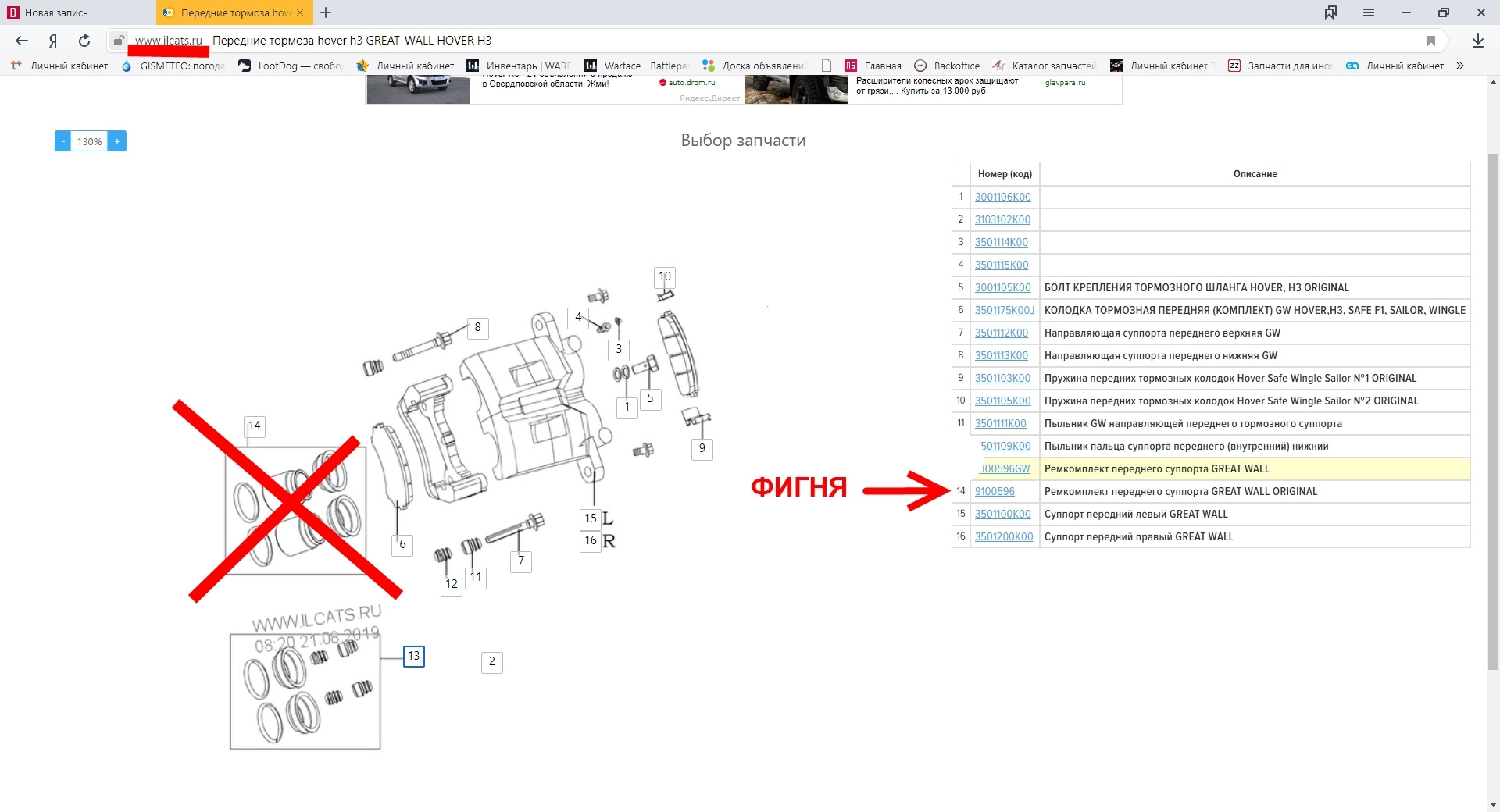Open part number 3001105K00 link
Screen dimensions: 1500x812
tap(1002, 287)
